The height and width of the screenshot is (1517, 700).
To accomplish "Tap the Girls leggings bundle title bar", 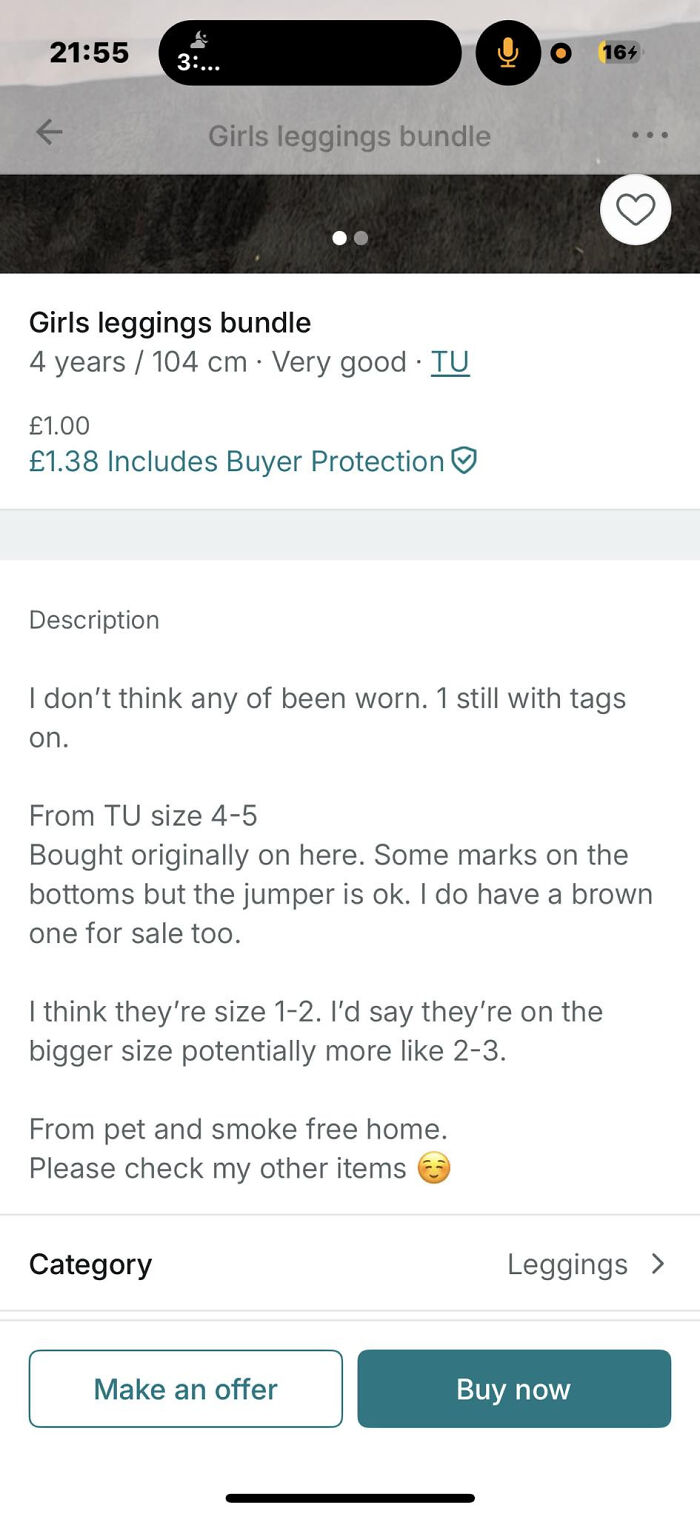I will 348,135.
